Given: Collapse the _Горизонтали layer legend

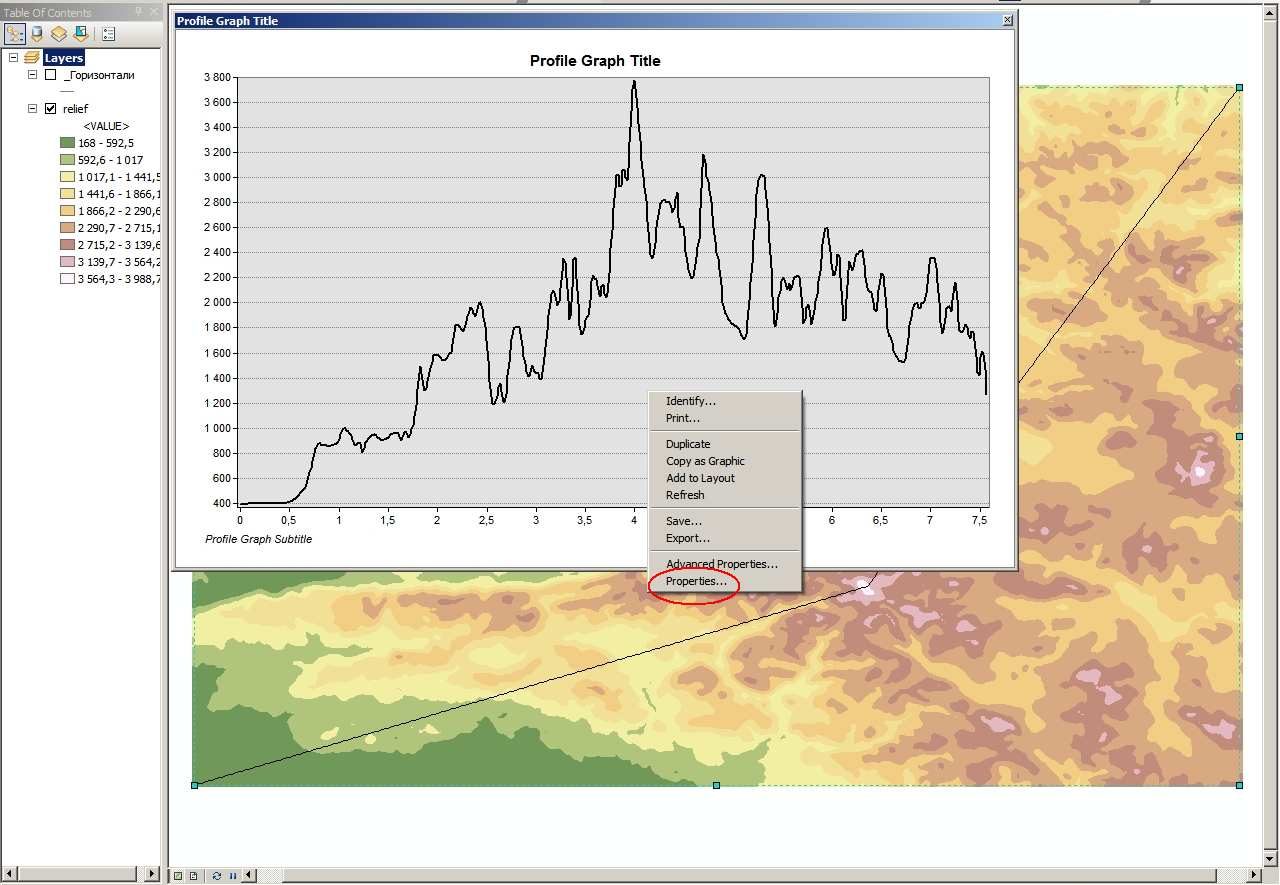Looking at the screenshot, I should tap(32, 75).
